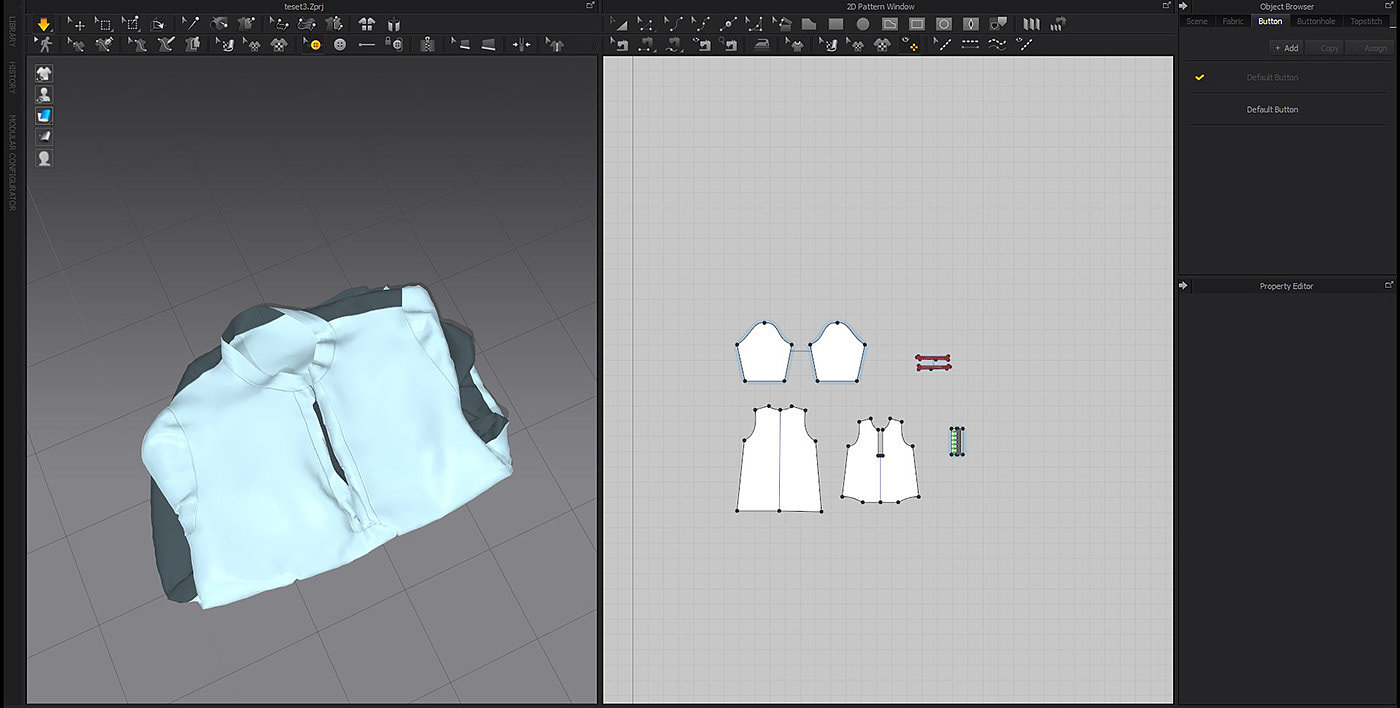Switch to the Fabric tab

(x=1232, y=21)
